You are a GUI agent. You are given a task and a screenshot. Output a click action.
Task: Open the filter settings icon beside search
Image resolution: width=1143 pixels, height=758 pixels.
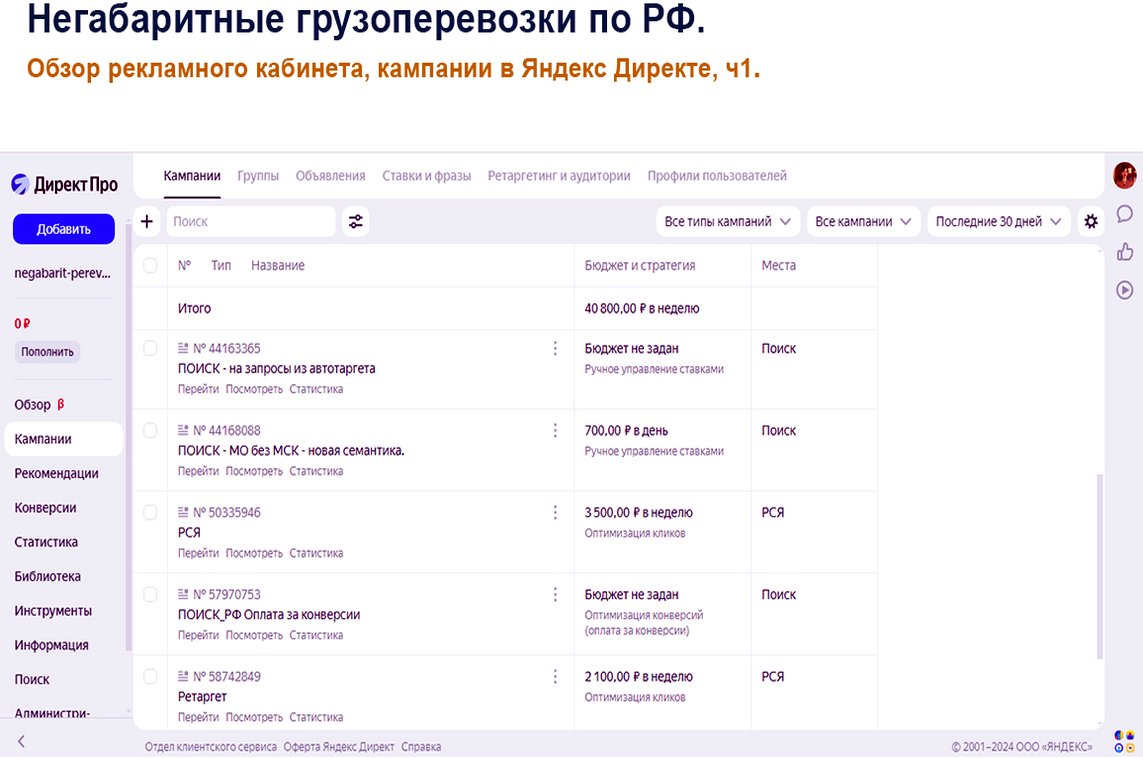355,222
